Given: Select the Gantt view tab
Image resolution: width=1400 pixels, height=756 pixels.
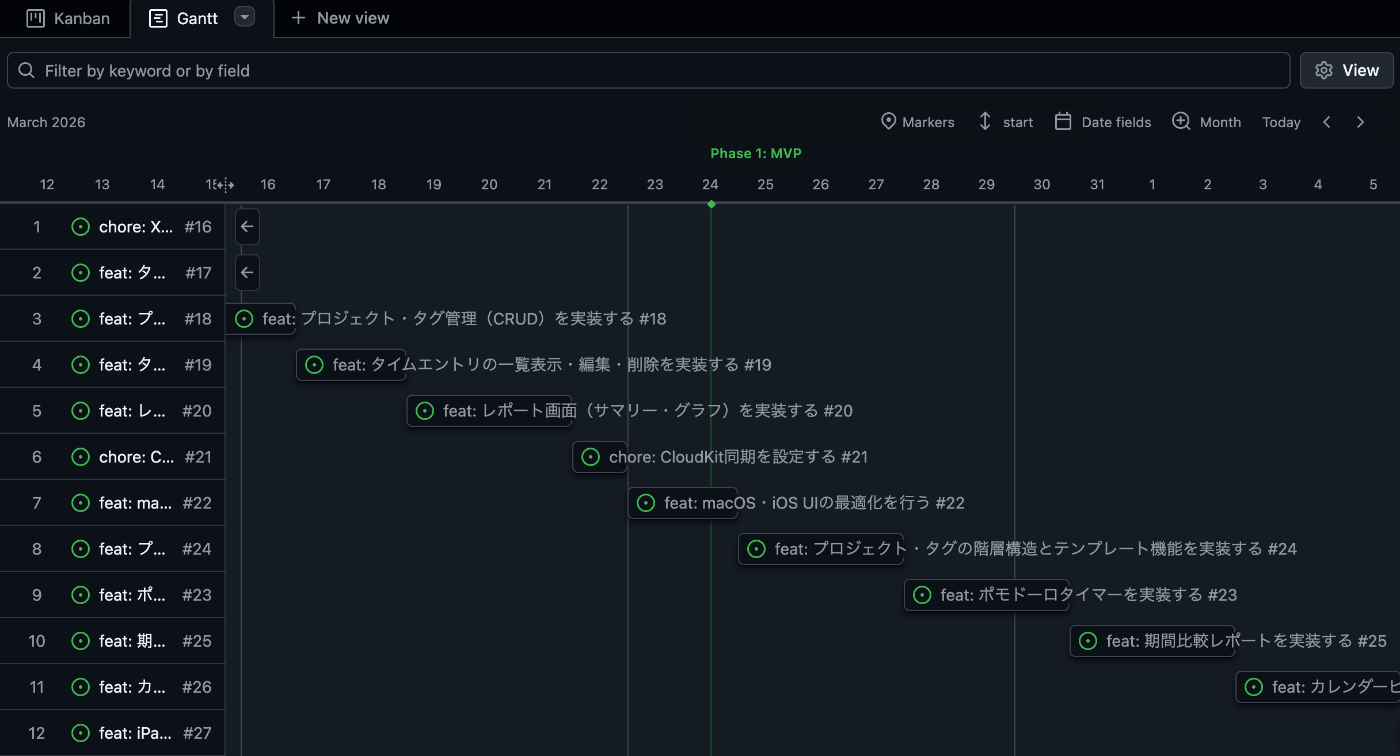Looking at the screenshot, I should pyautogui.click(x=183, y=18).
